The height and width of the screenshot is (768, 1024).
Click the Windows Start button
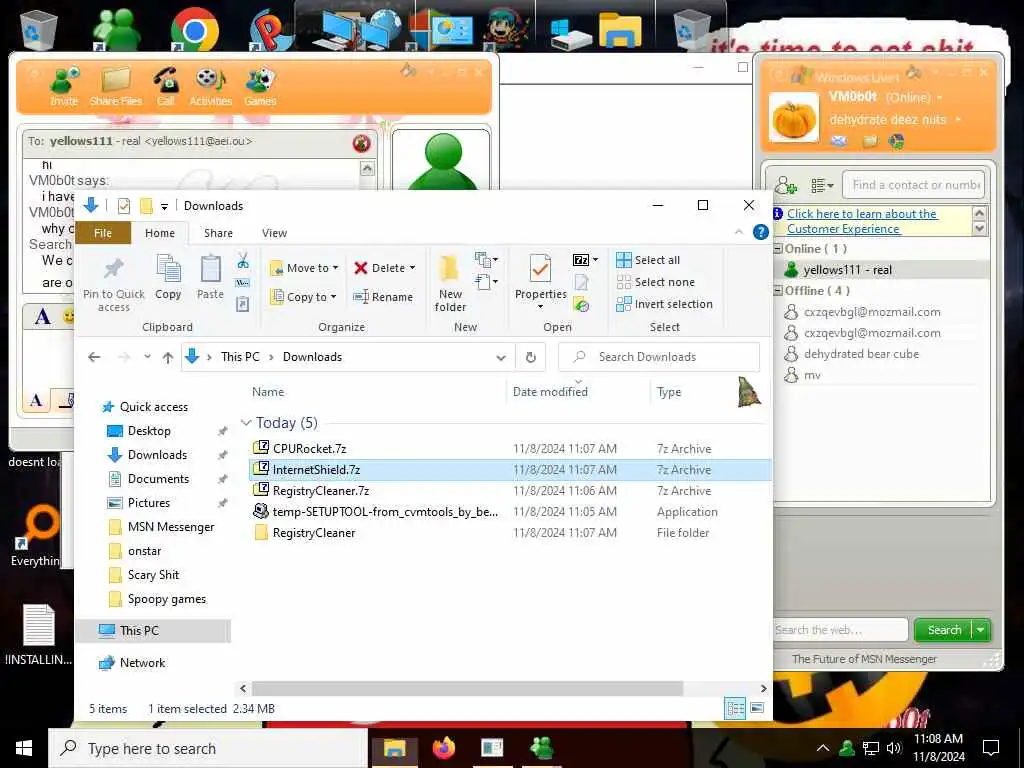(24, 748)
